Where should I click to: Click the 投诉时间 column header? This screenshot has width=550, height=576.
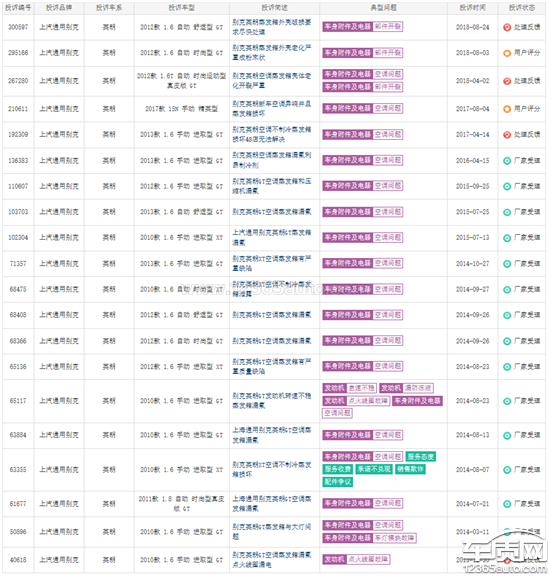pos(472,8)
